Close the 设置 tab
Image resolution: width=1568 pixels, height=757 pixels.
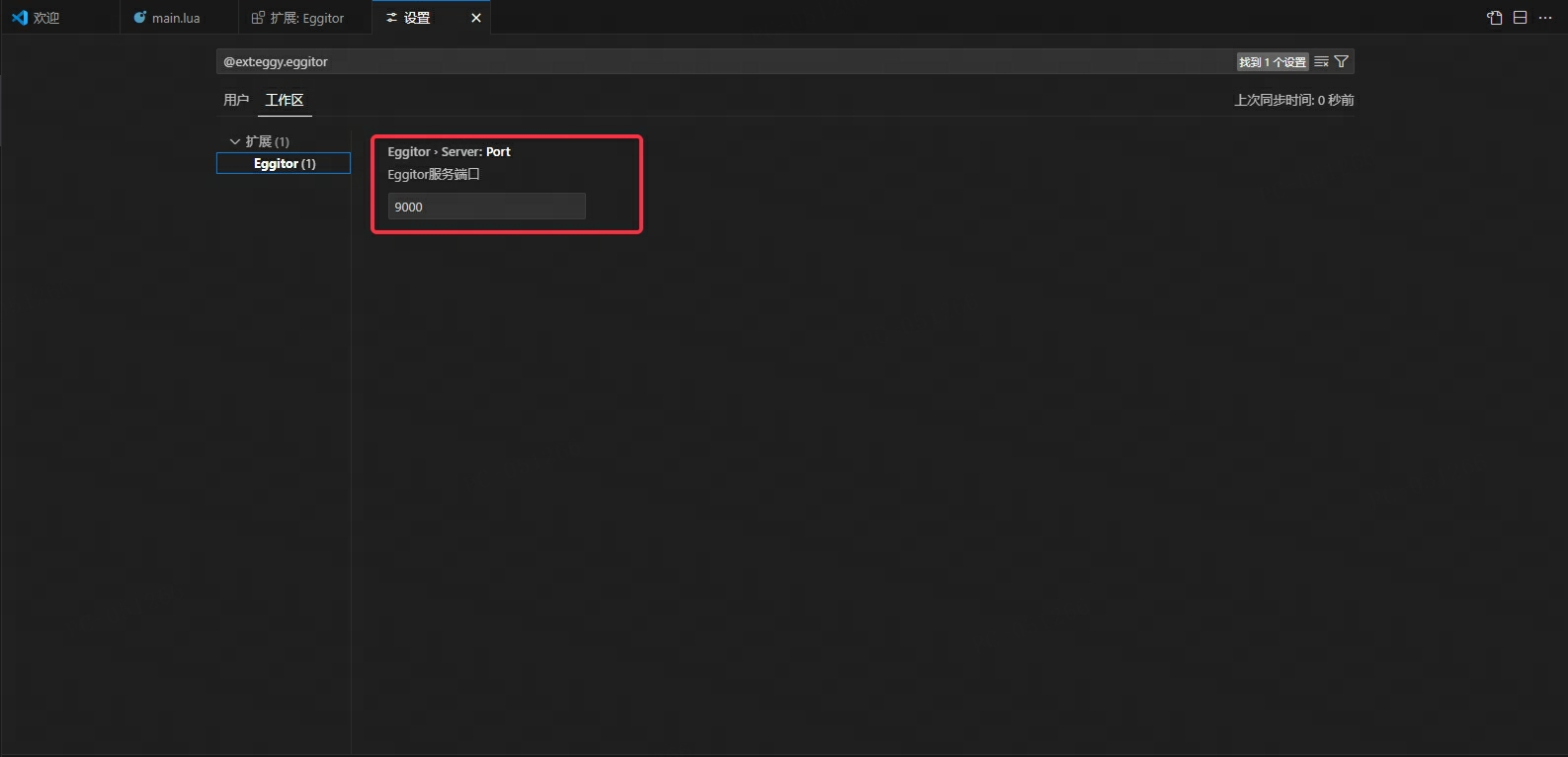coord(476,18)
